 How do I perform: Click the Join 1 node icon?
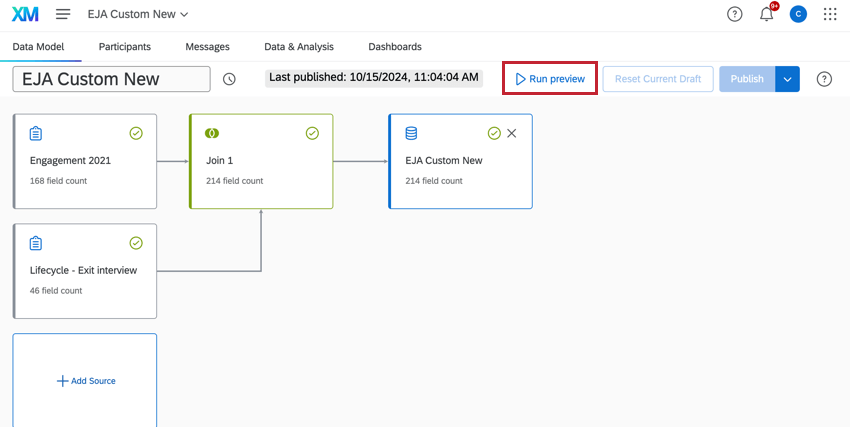[211, 133]
